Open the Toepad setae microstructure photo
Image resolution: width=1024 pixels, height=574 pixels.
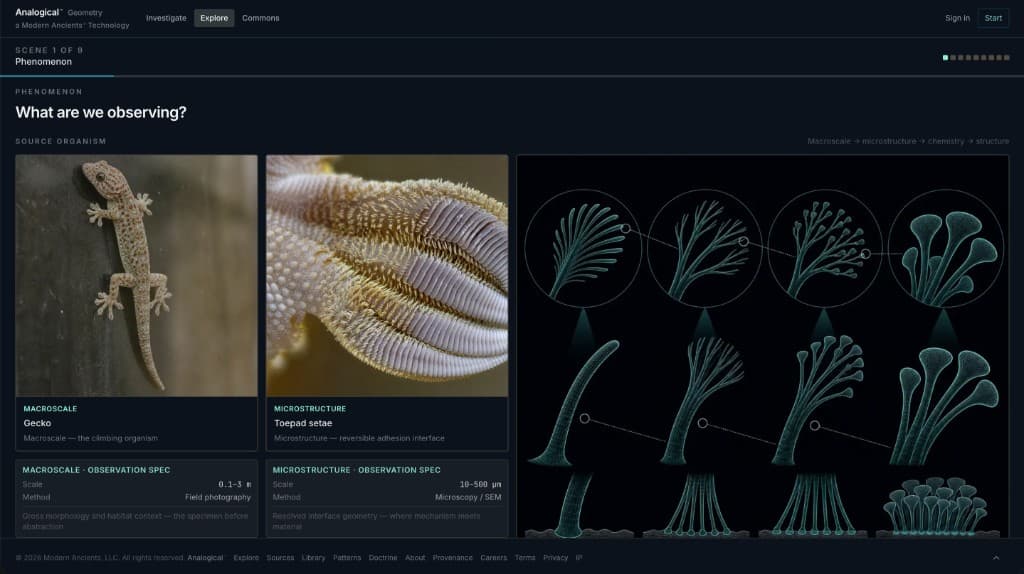387,276
